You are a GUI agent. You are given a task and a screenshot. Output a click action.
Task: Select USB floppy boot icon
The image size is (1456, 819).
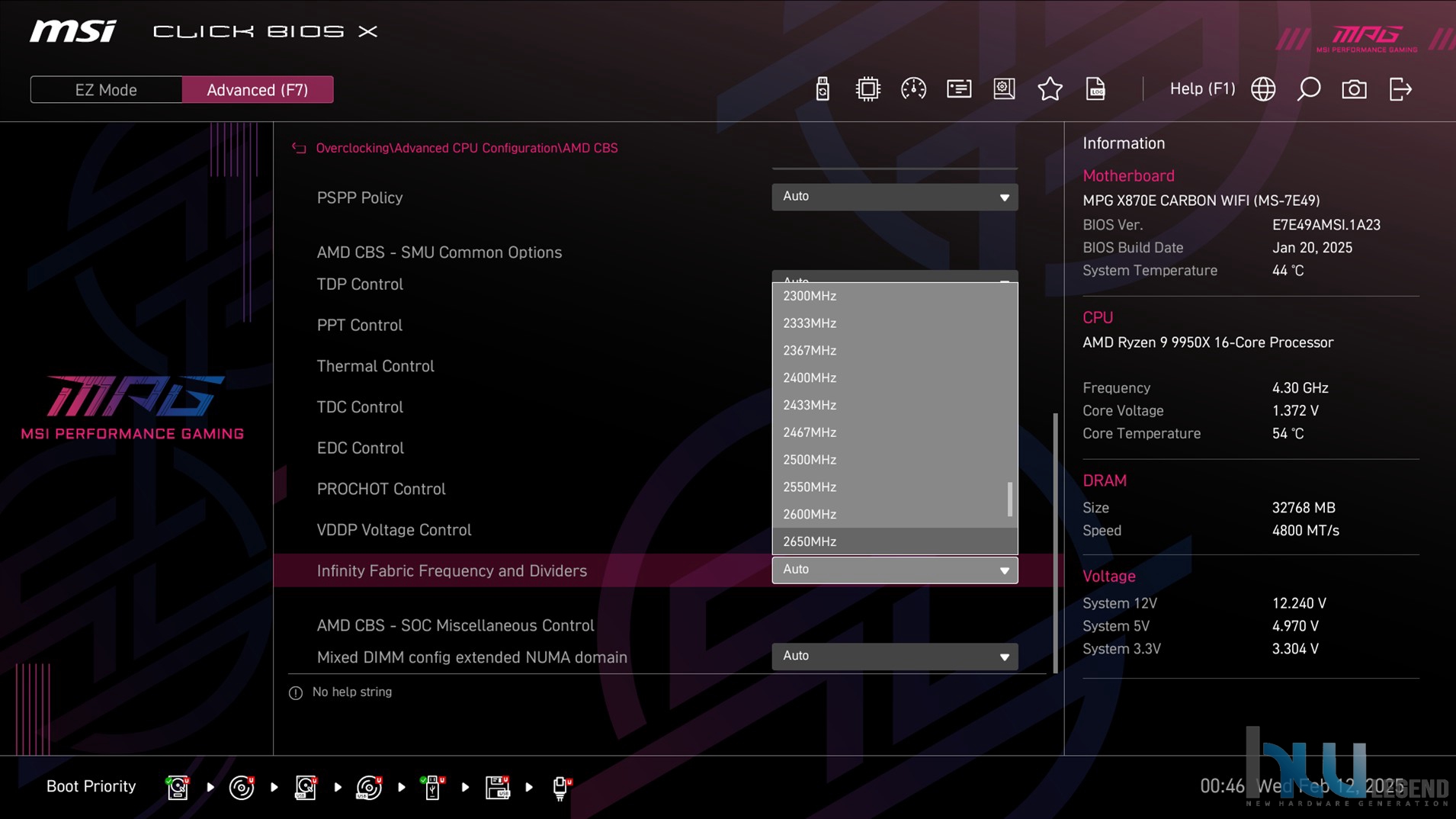[x=498, y=787]
